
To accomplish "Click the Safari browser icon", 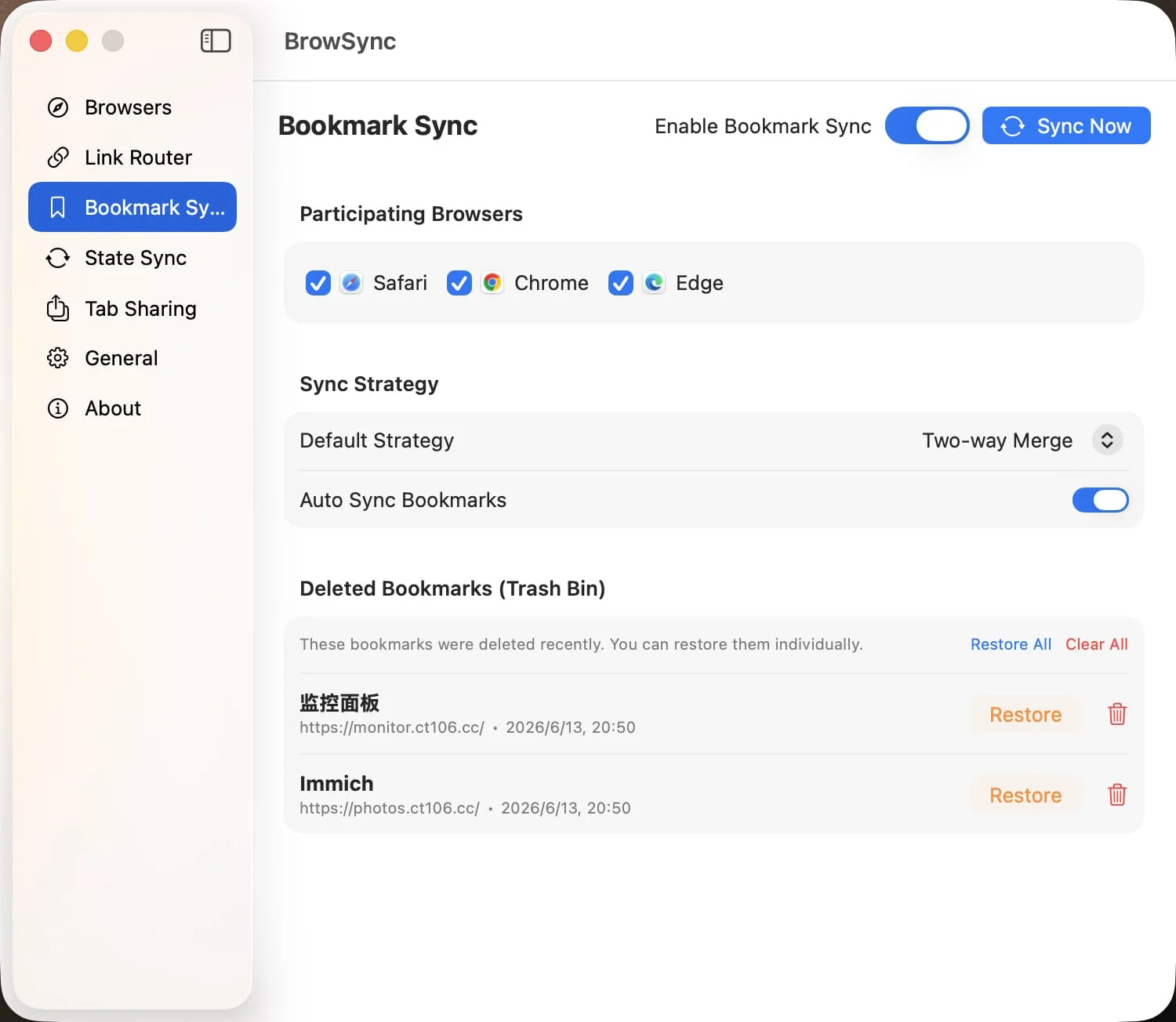I will 351,283.
